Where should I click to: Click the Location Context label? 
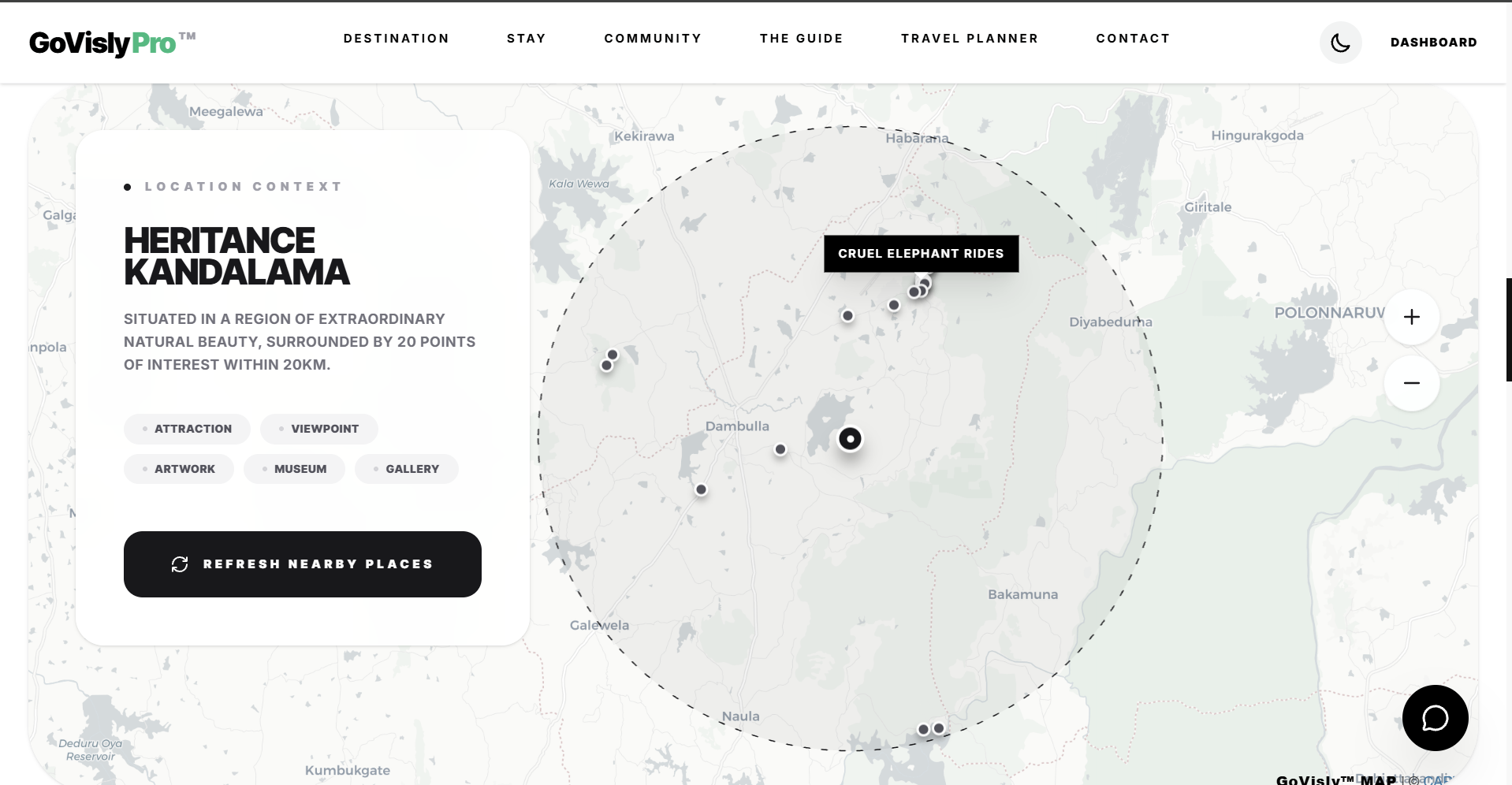(243, 187)
